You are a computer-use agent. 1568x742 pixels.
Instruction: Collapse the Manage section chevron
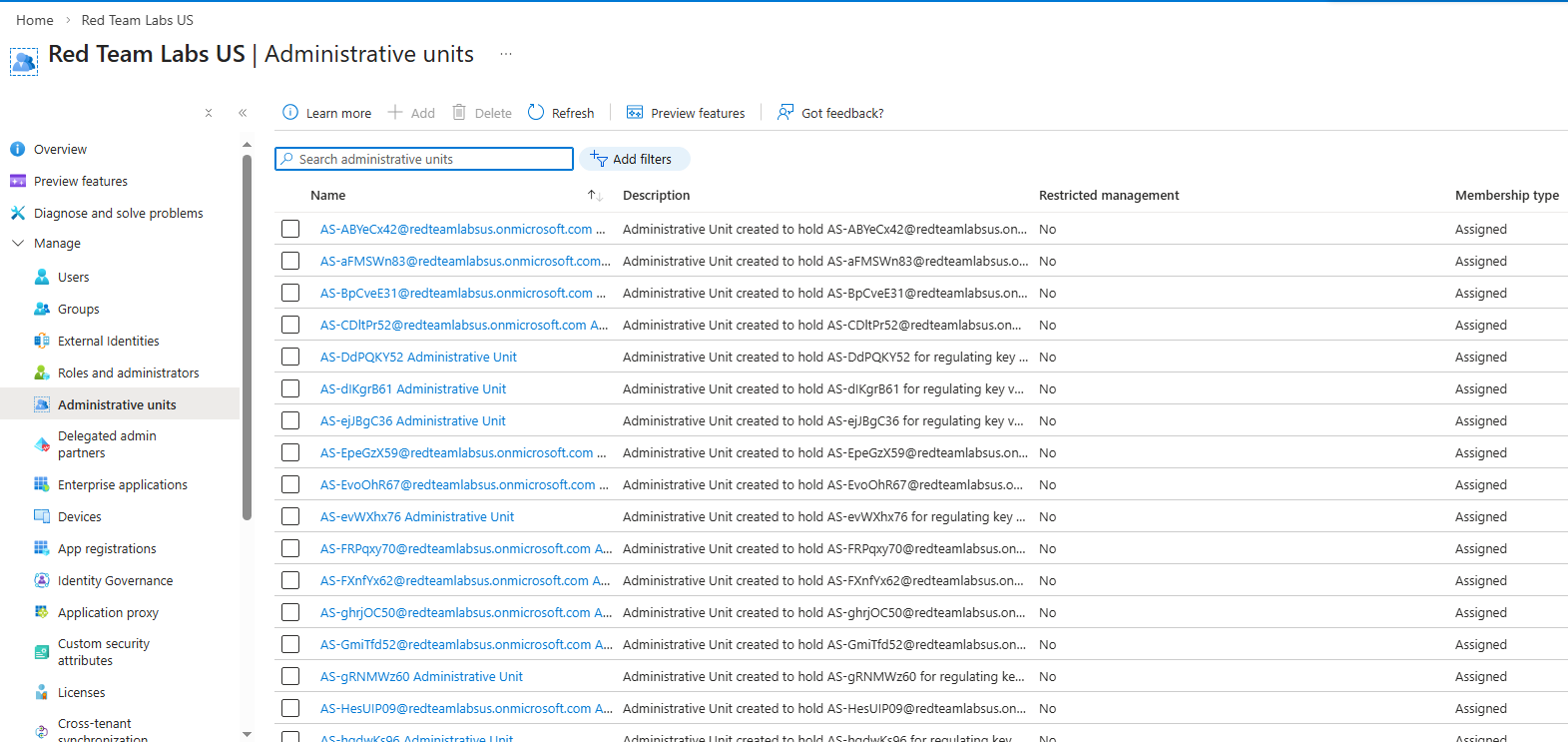coord(18,244)
